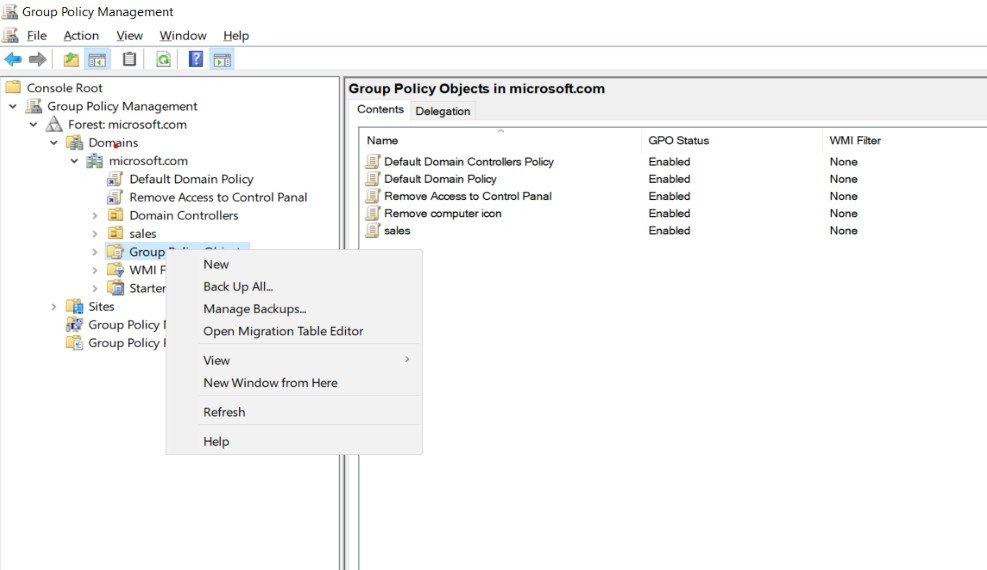Click Enabled status for sales GPO
The image size is (987, 570).
669,231
